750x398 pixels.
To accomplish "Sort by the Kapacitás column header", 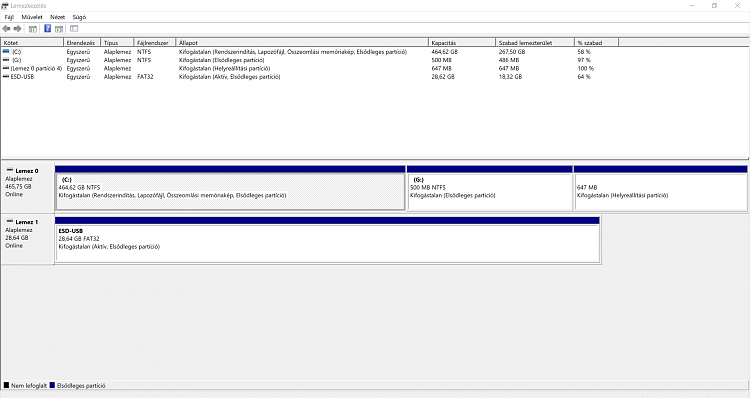I will (x=462, y=43).
